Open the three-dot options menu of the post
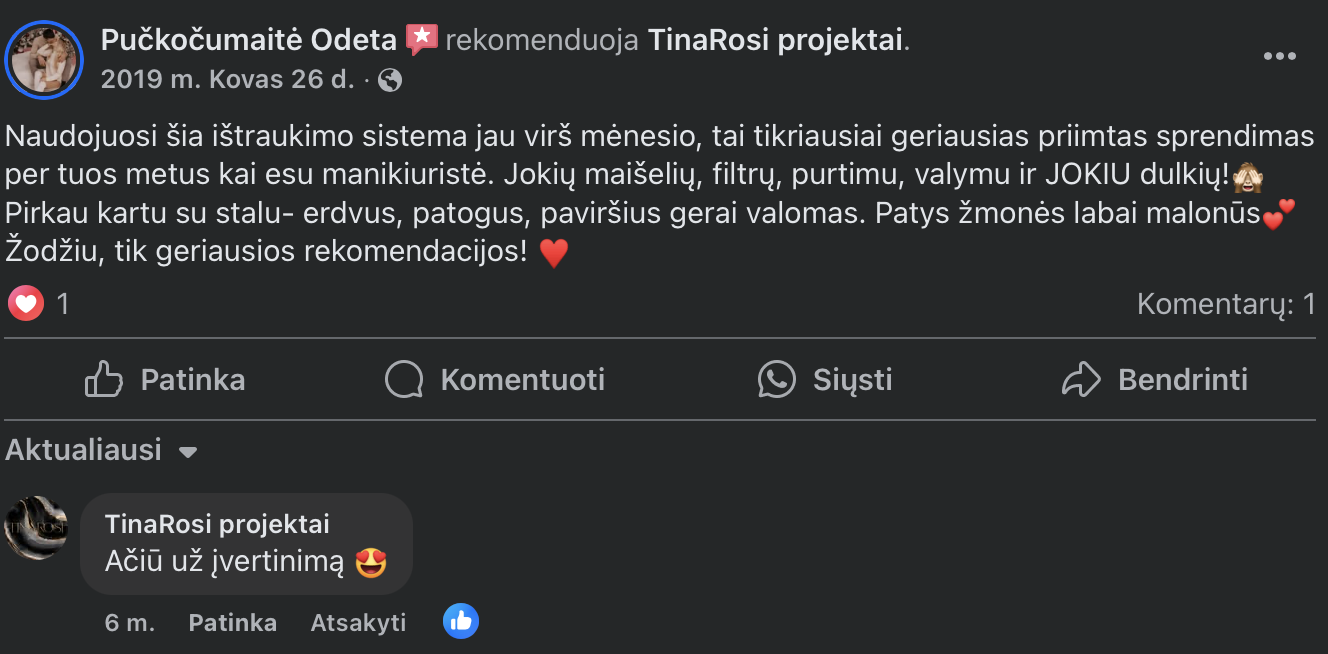The image size is (1328, 654). tap(1279, 57)
